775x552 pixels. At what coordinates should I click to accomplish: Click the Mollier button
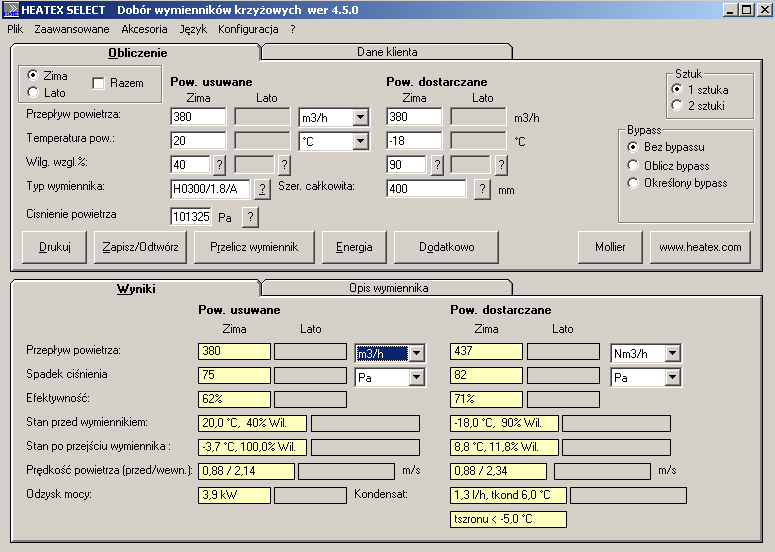tap(610, 247)
